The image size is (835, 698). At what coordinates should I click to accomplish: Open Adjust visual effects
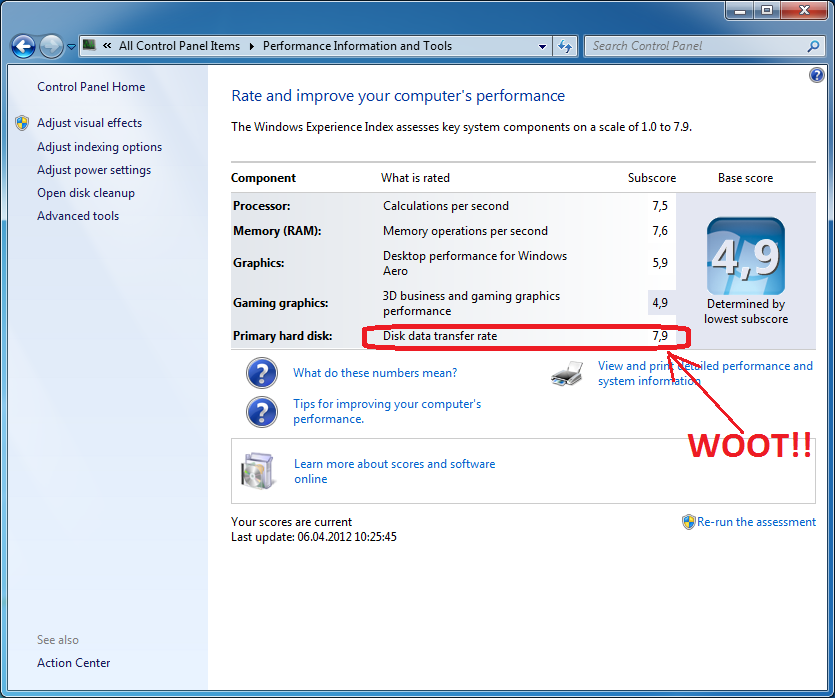[89, 123]
